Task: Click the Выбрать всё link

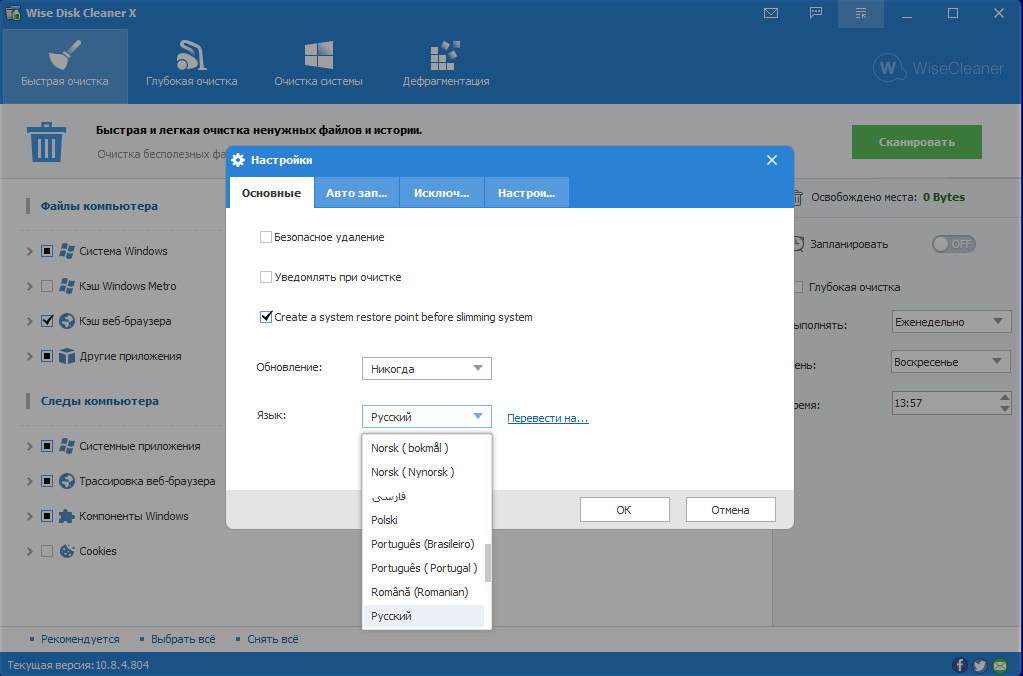Action: (183, 639)
